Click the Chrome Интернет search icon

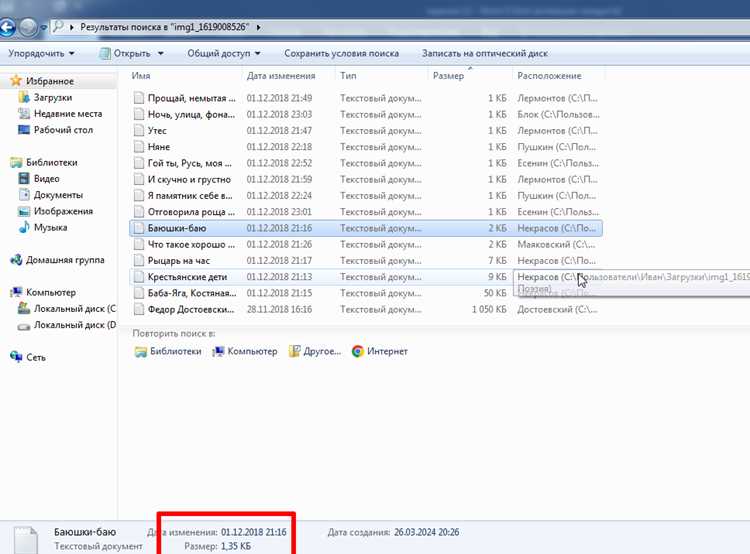[357, 352]
